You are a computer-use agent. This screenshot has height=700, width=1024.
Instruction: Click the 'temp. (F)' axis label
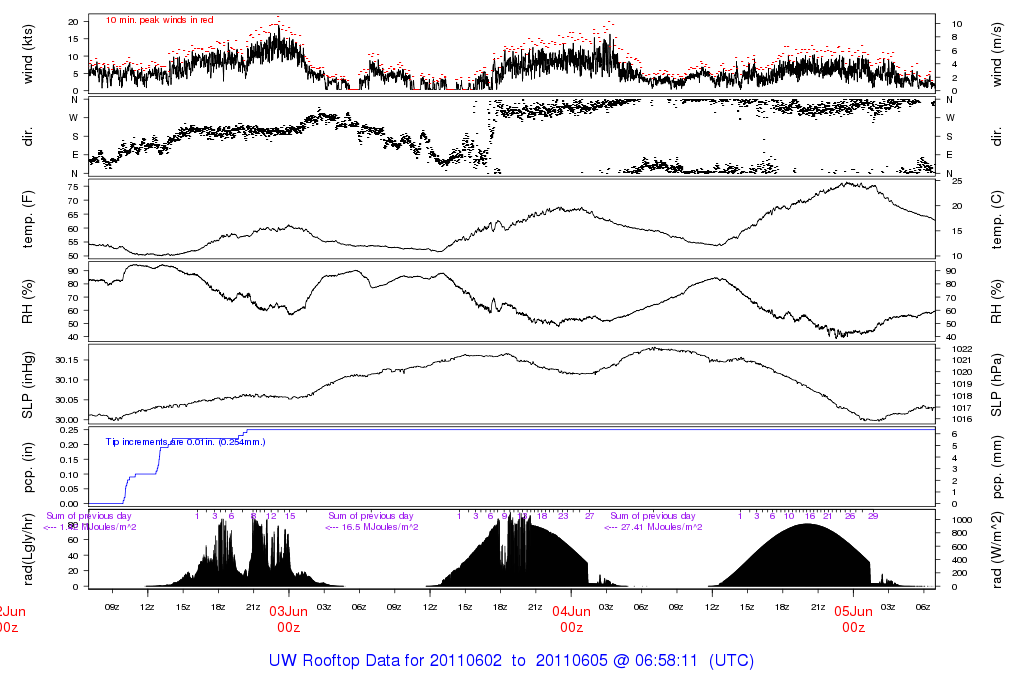(x=27, y=219)
